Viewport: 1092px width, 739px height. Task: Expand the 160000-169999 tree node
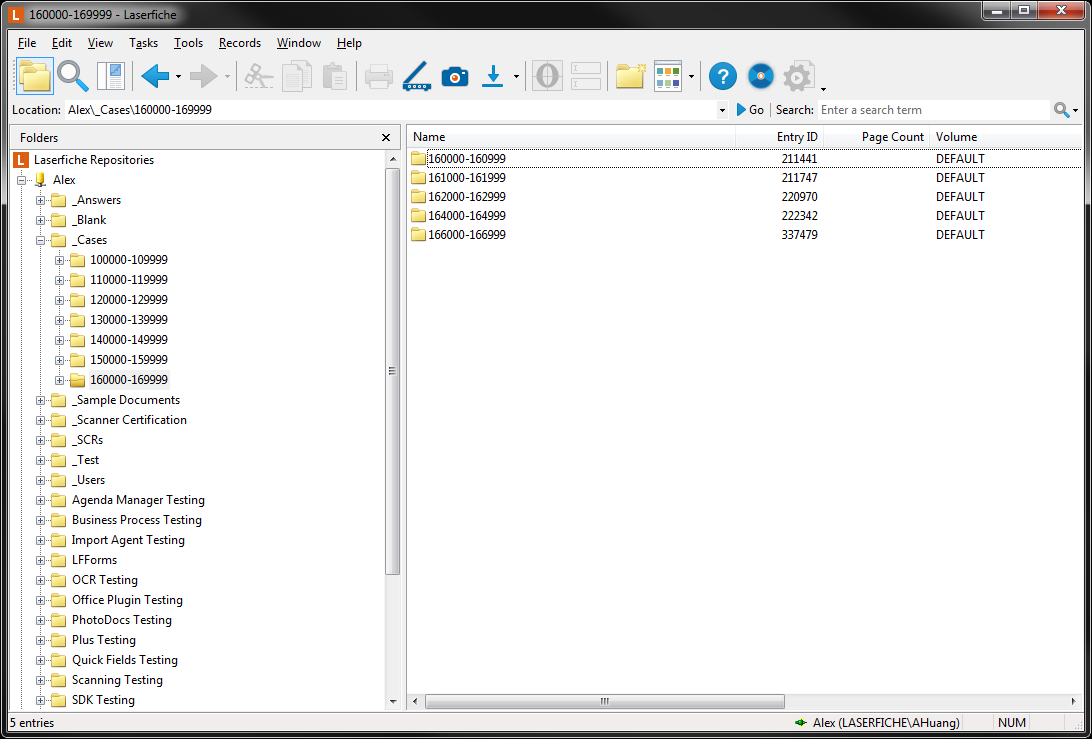(59, 380)
